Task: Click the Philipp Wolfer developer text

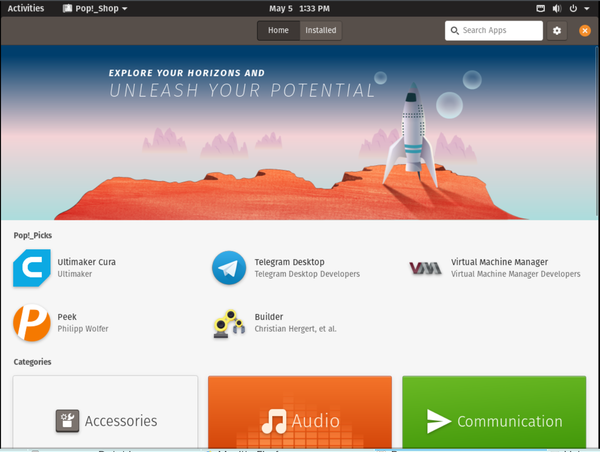Action: pos(83,329)
